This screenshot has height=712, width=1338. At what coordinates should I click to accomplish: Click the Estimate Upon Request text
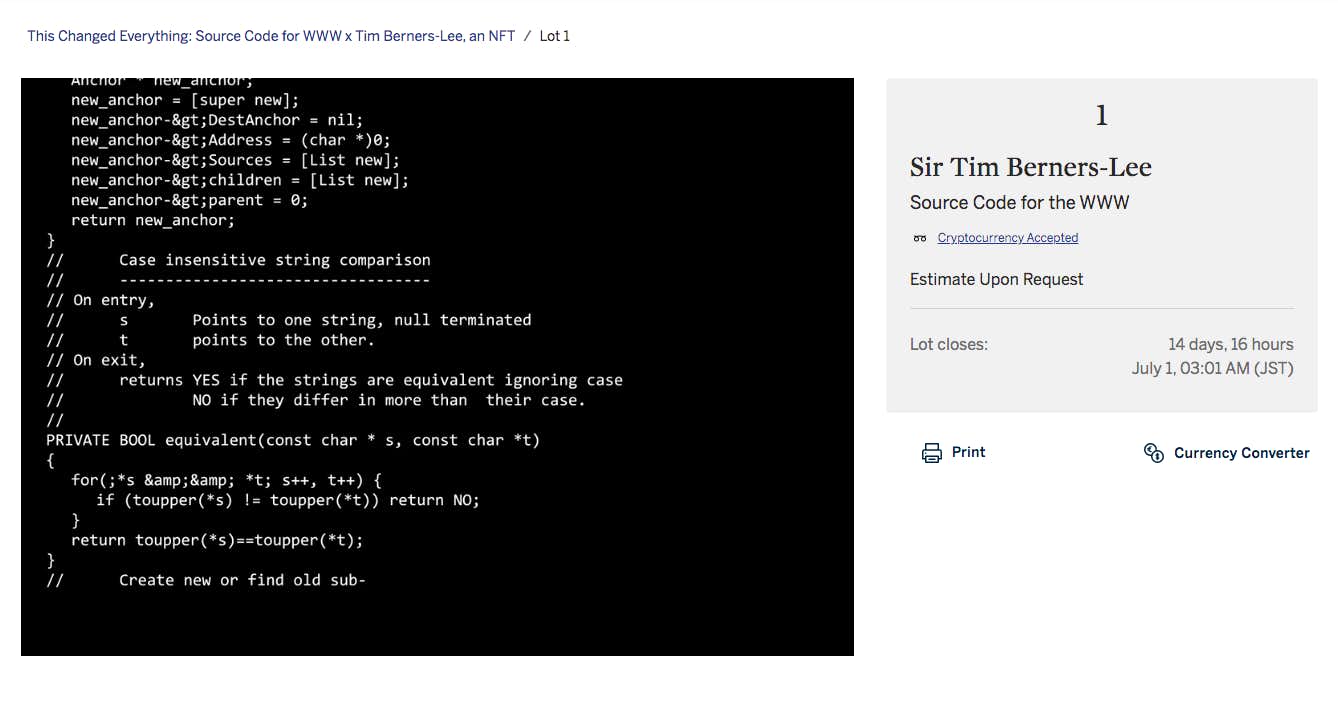pyautogui.click(x=996, y=279)
